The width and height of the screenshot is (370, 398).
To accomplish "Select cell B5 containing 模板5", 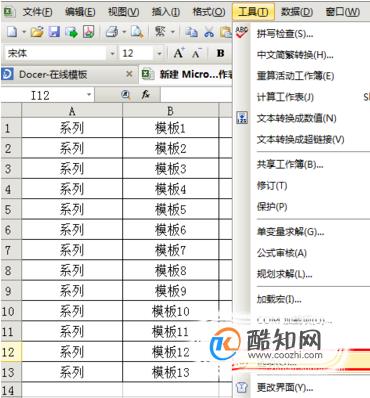I will (170, 209).
